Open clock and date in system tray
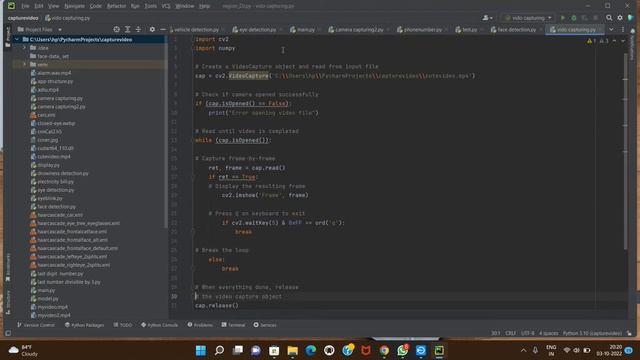 click(x=609, y=351)
